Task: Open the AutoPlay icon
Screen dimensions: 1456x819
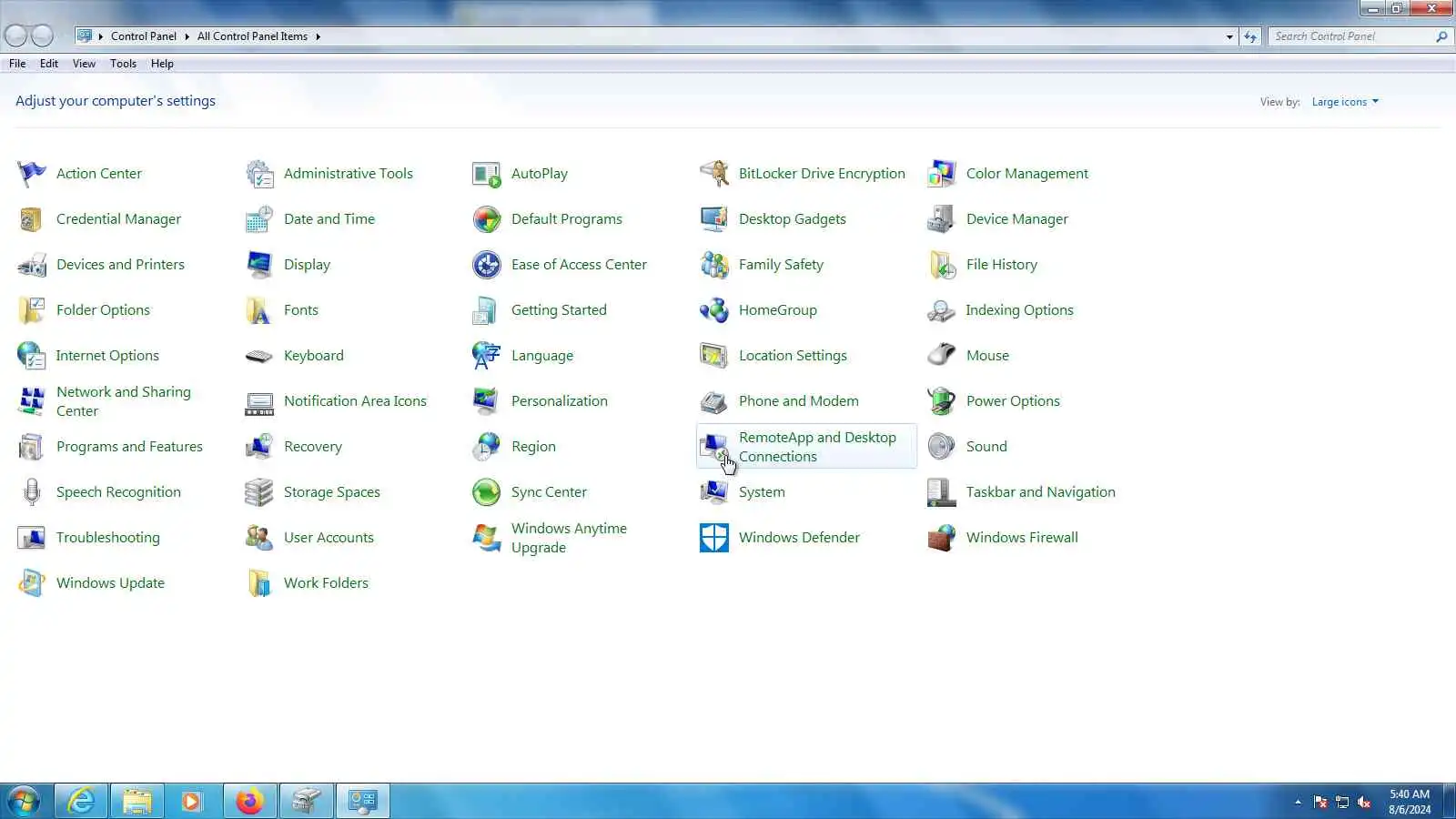Action: point(487,173)
